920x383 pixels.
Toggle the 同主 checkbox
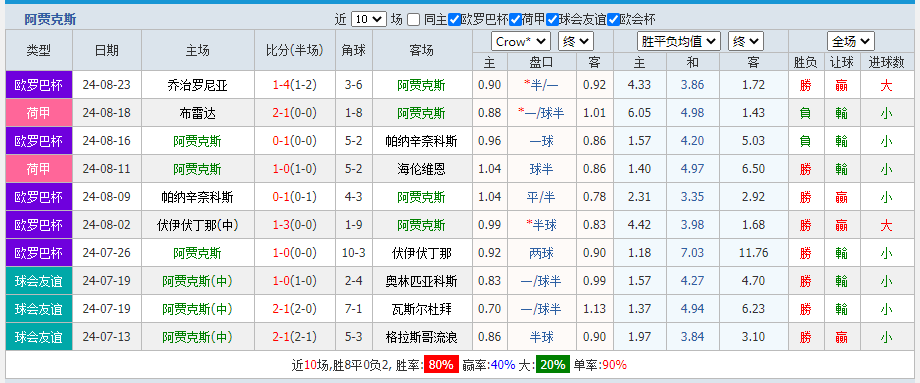point(414,19)
